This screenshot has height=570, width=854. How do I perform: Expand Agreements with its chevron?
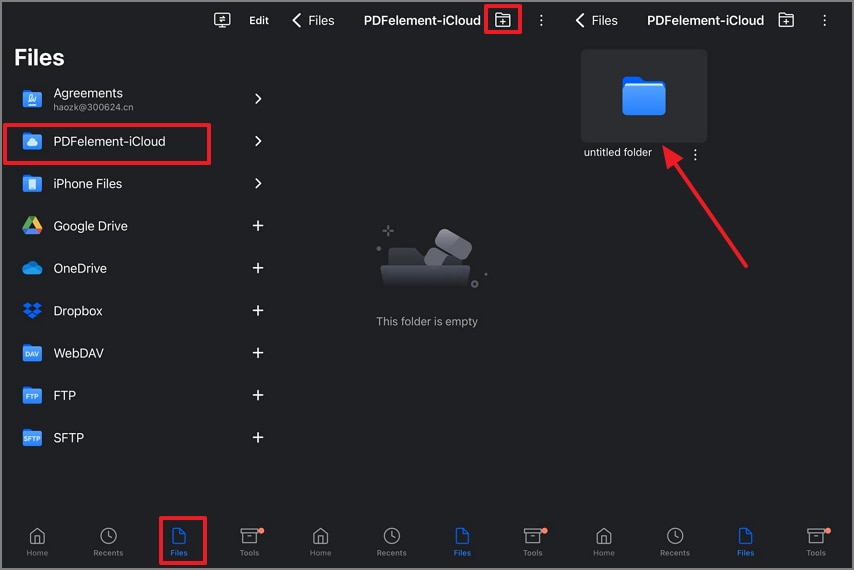coord(258,99)
